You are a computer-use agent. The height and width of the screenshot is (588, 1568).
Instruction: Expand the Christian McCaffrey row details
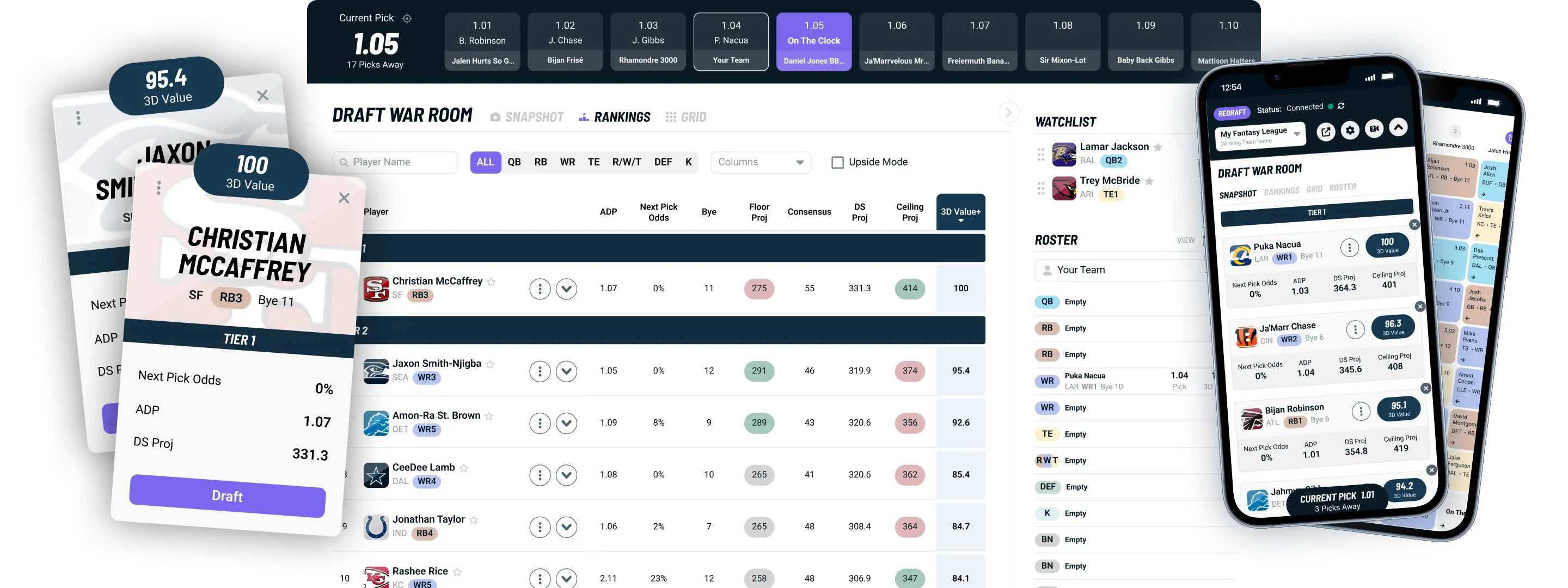(566, 289)
